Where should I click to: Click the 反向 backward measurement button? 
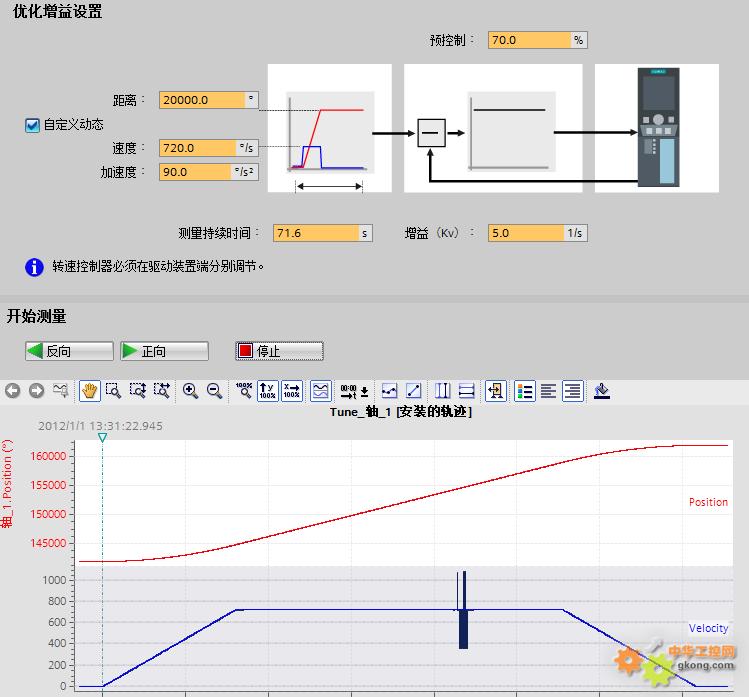pos(69,351)
